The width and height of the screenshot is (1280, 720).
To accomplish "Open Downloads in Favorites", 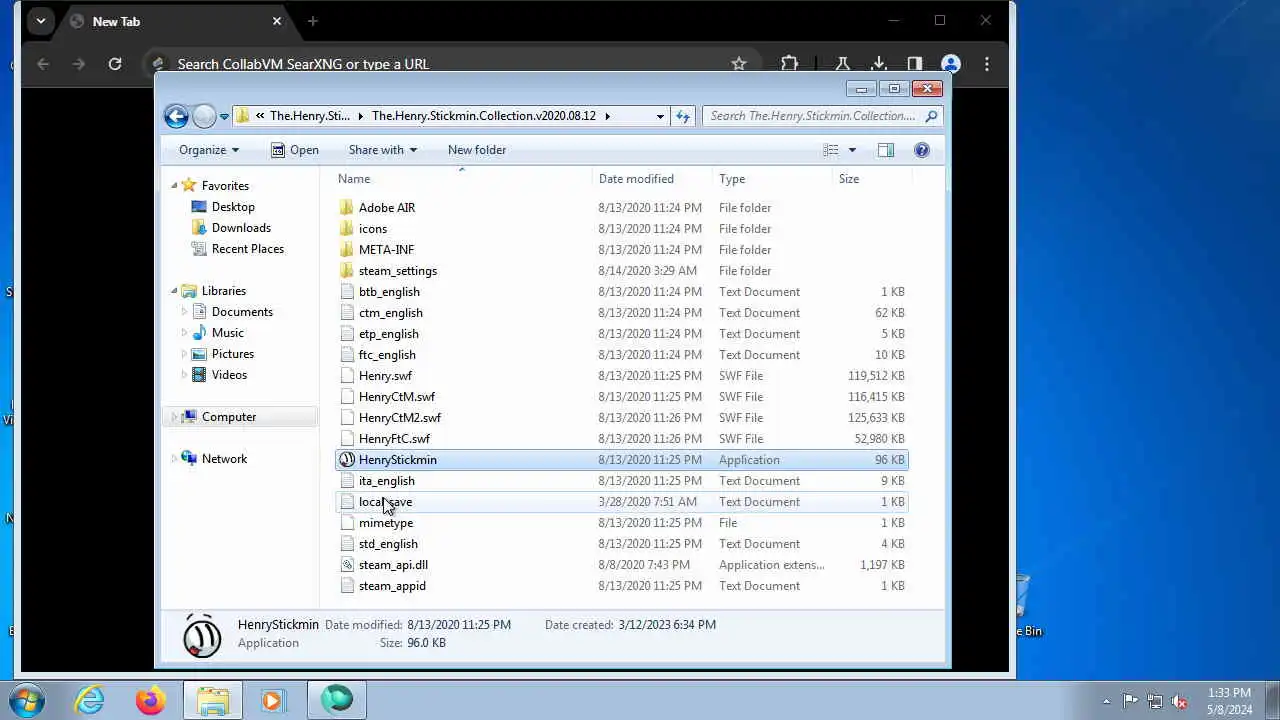I will click(241, 228).
